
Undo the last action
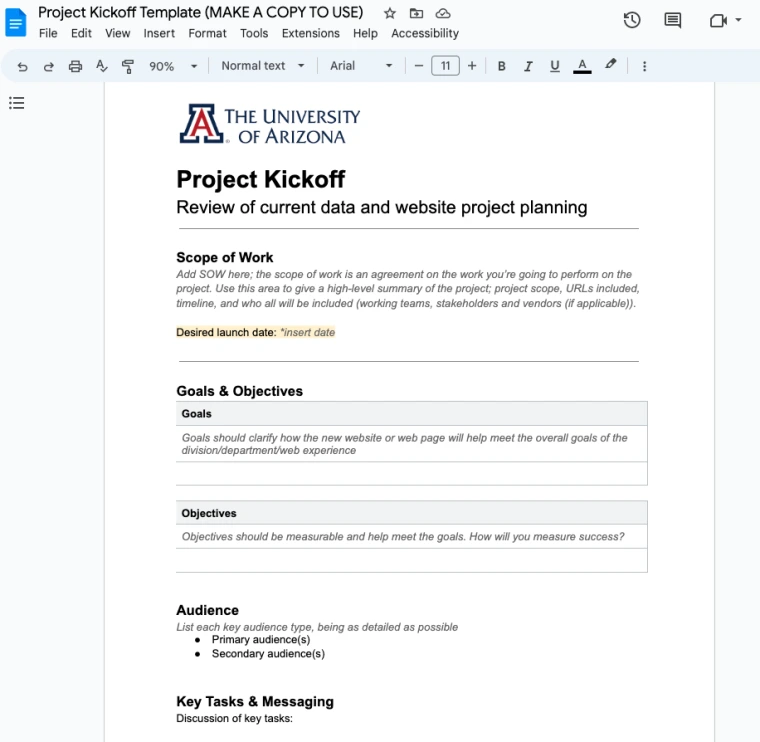coord(22,66)
